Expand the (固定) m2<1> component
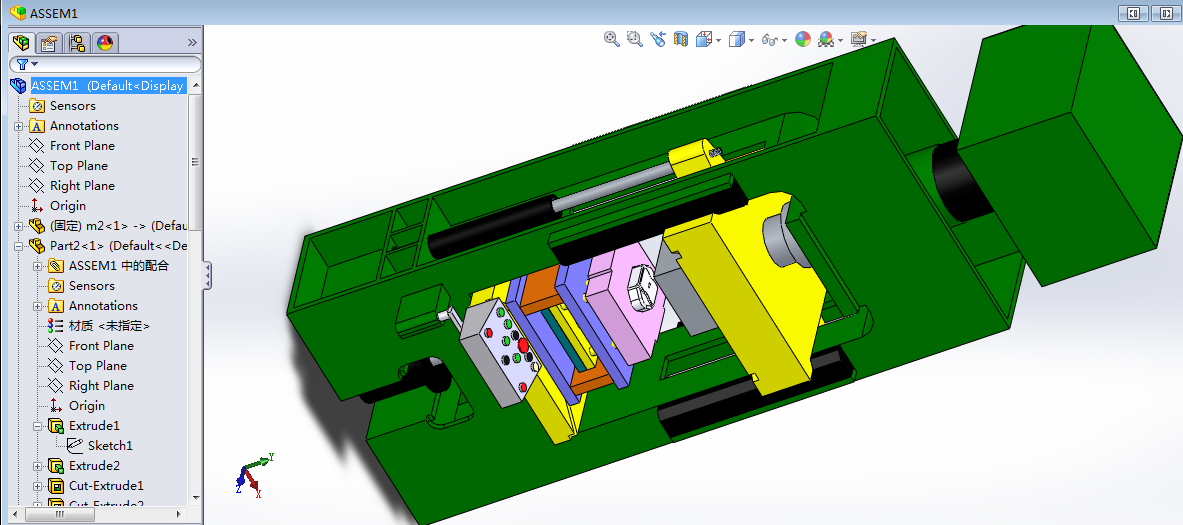The width and height of the screenshot is (1183, 525). coord(19,226)
